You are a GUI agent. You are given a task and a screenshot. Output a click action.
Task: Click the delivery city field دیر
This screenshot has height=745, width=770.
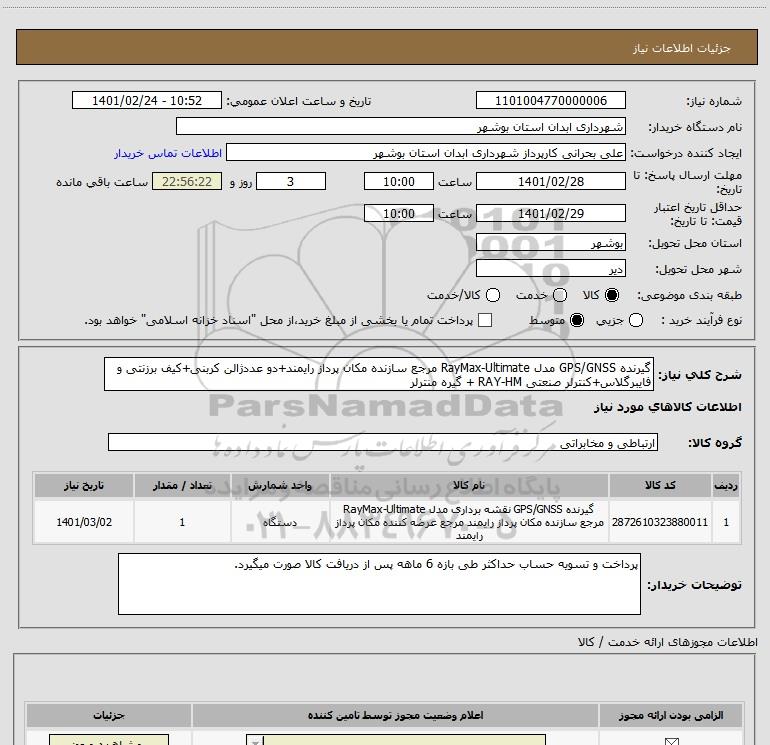tap(550, 268)
